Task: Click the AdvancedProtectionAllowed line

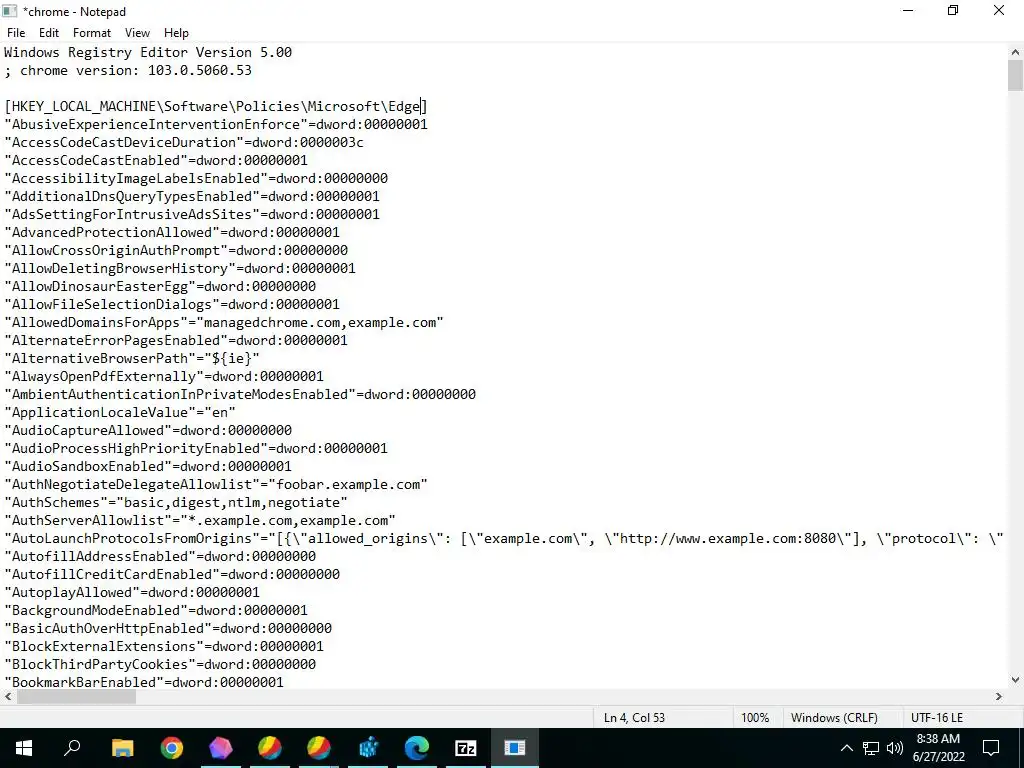Action: tap(172, 232)
